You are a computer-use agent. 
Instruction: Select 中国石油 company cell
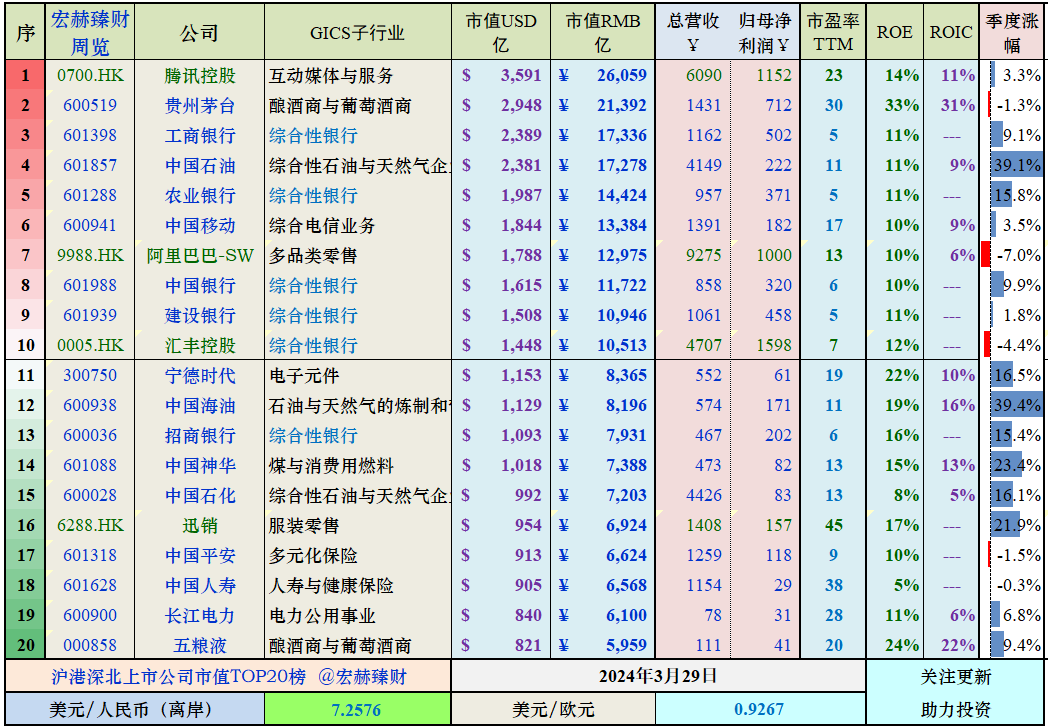pos(200,165)
